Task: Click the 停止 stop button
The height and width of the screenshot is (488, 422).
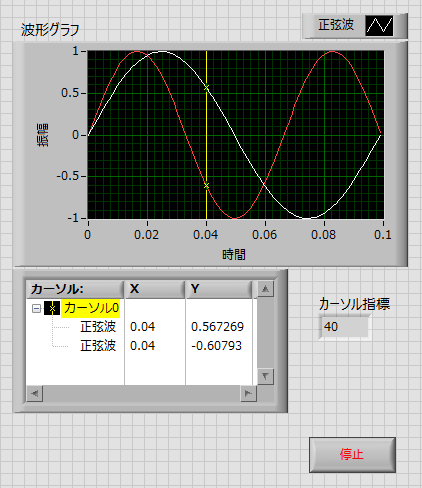Action: click(x=352, y=455)
